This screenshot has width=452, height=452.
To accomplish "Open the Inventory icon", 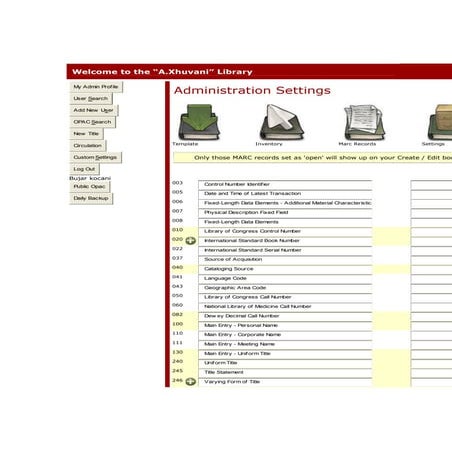I will pos(282,122).
